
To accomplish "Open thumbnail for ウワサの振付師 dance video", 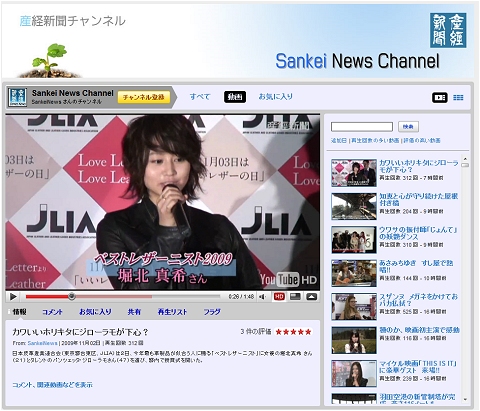I will (354, 240).
